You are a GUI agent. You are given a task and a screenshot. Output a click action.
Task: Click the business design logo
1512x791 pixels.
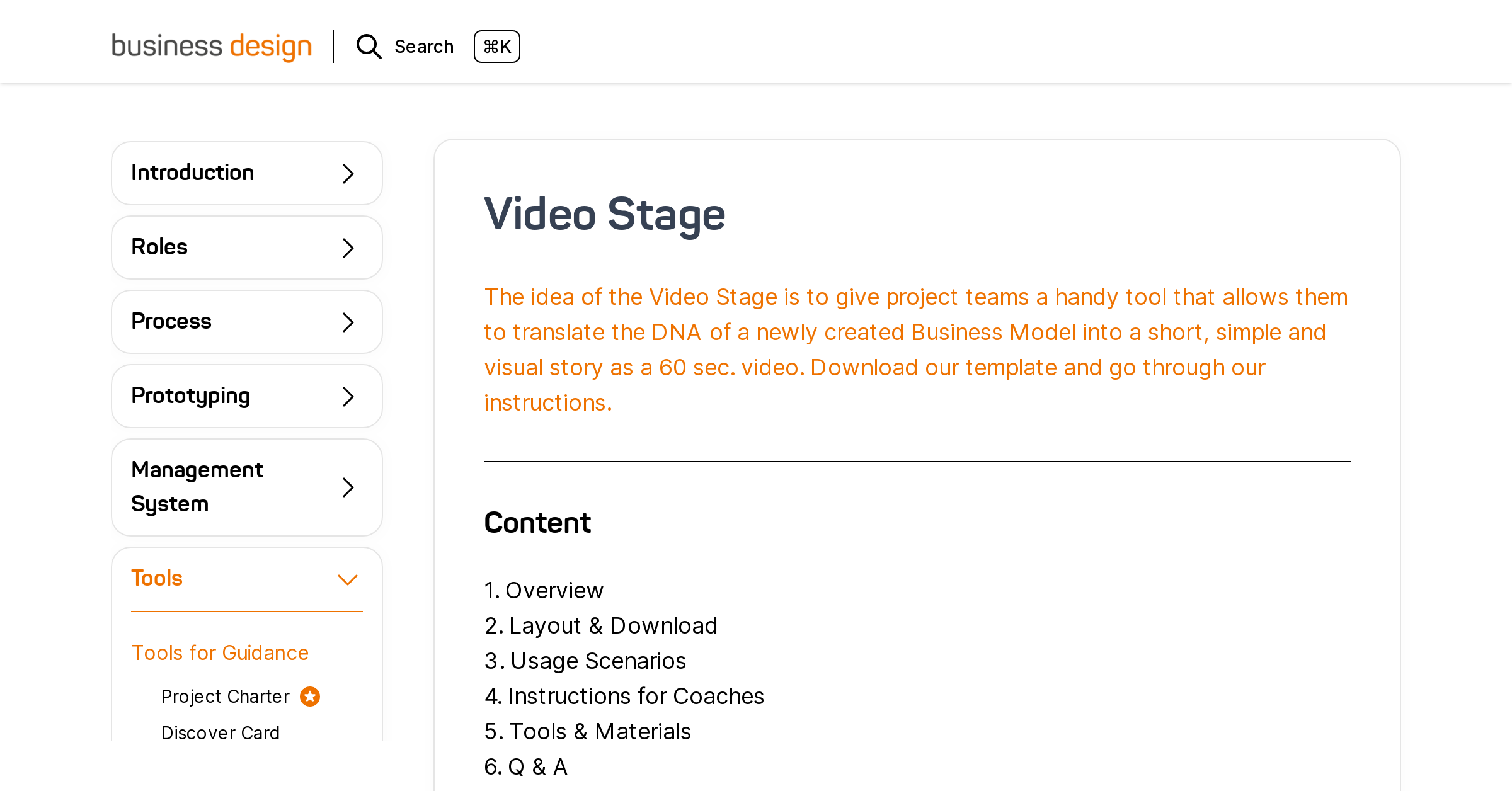click(212, 45)
